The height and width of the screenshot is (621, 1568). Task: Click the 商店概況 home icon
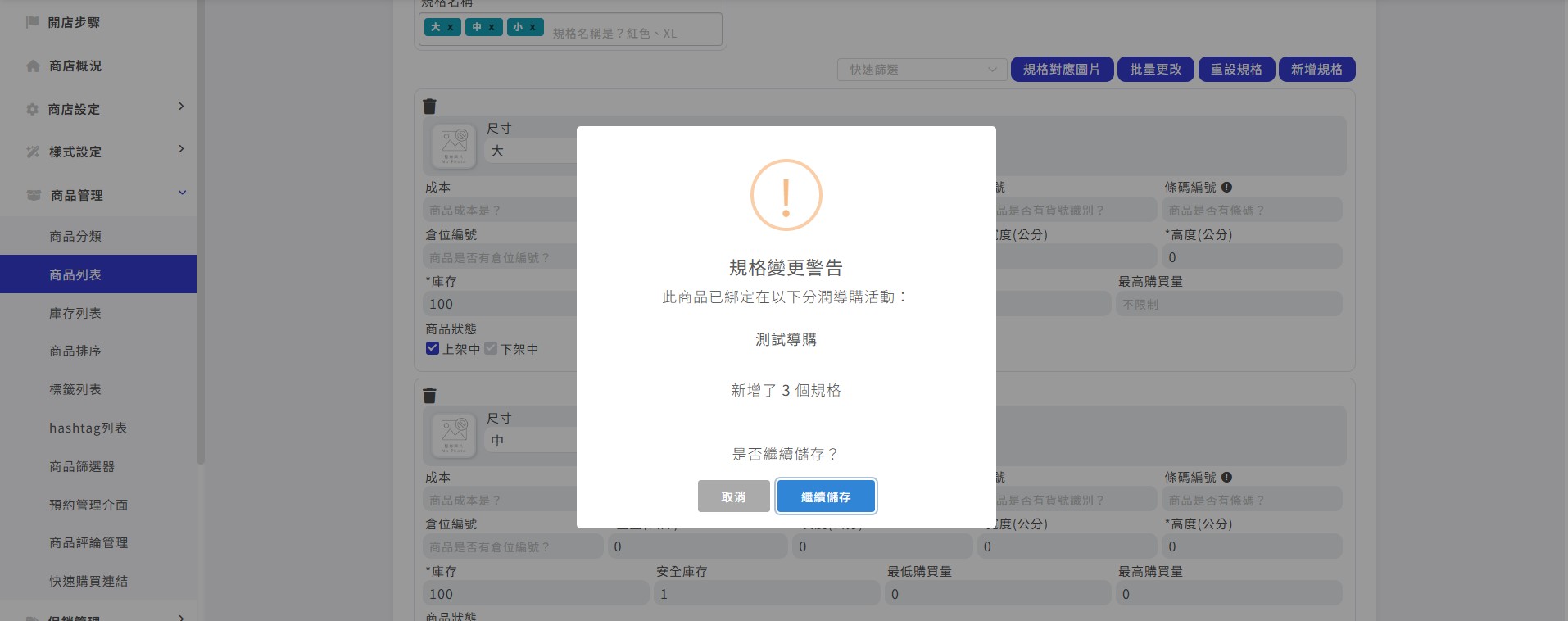pyautogui.click(x=33, y=66)
